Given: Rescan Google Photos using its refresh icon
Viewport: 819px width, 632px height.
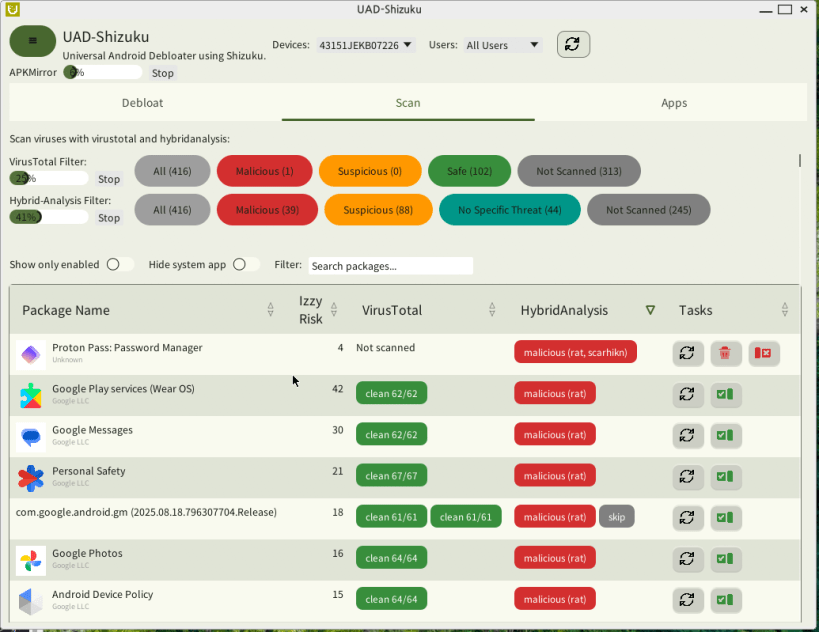Looking at the screenshot, I should click(687, 558).
